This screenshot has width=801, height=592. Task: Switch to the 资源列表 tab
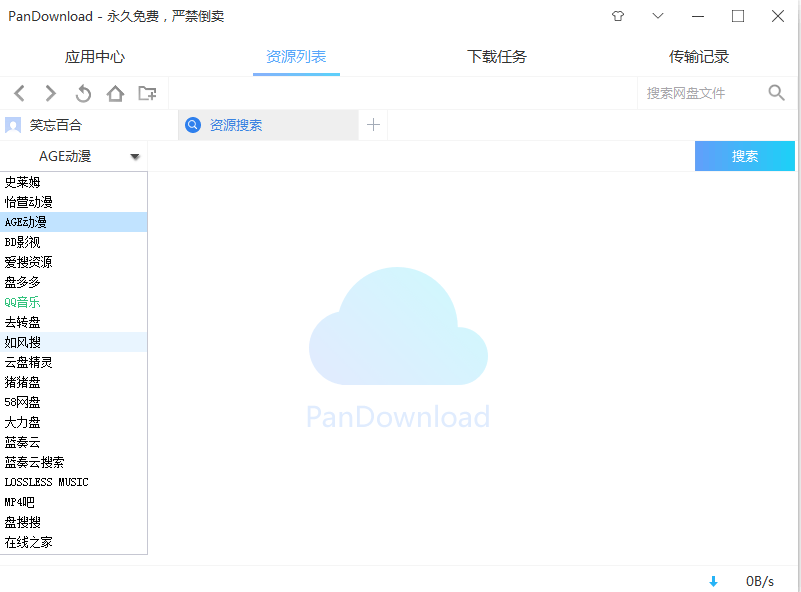click(296, 57)
